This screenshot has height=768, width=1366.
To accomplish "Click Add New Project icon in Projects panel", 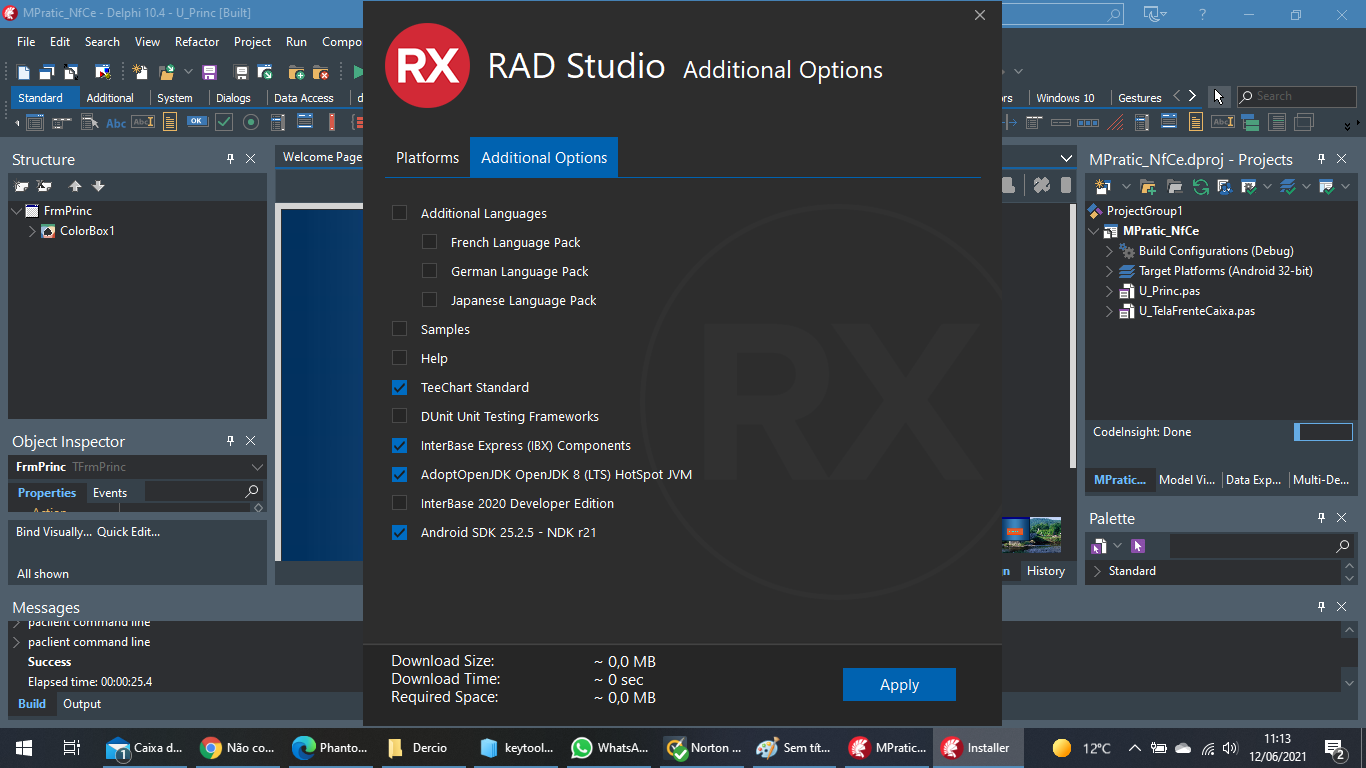I will (1103, 187).
